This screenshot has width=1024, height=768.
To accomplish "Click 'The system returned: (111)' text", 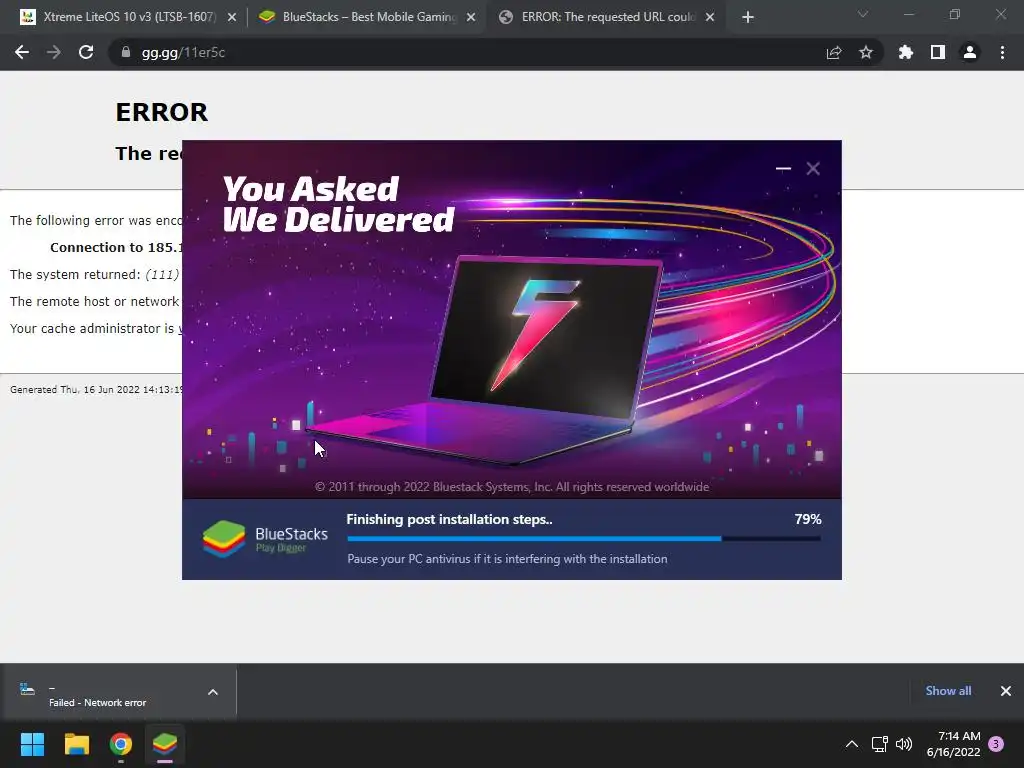I will point(95,274).
